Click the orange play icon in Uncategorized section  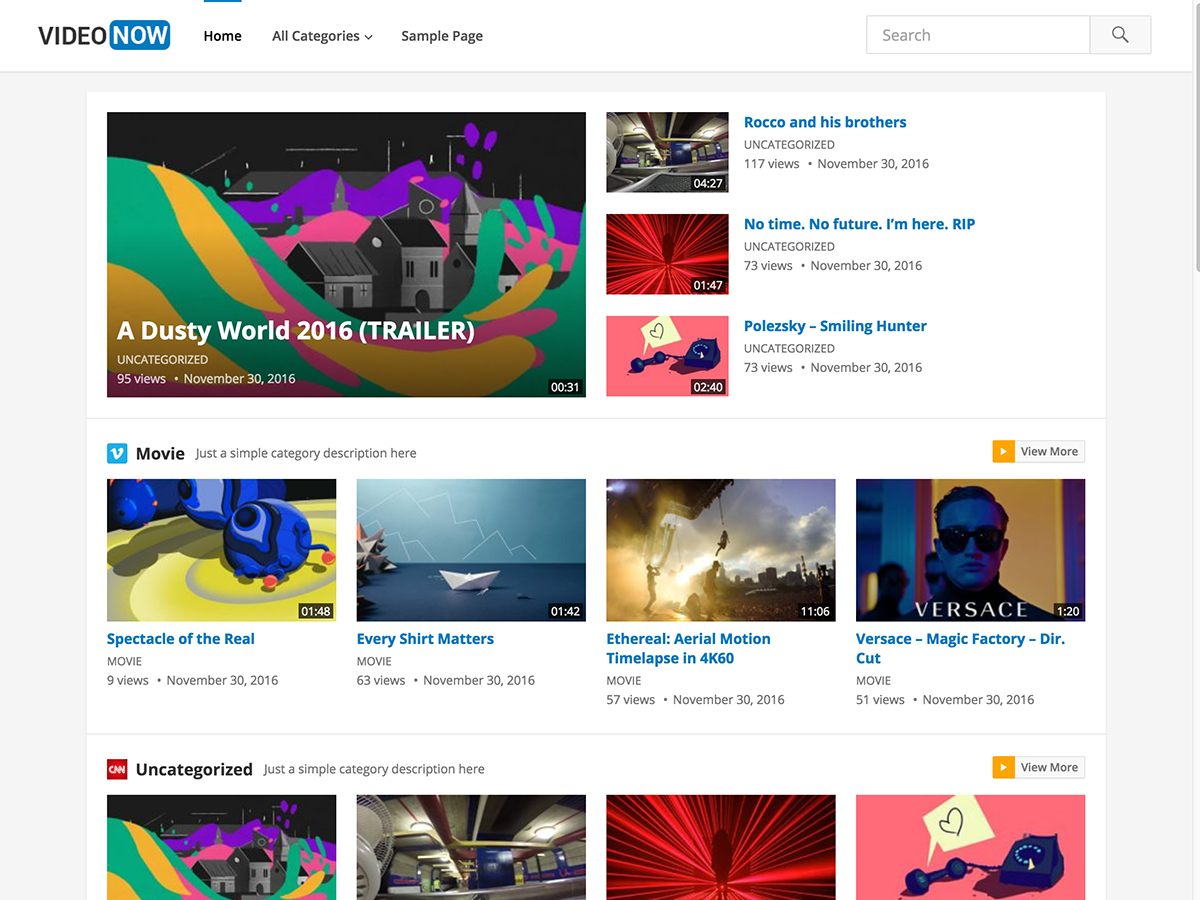tap(1003, 768)
